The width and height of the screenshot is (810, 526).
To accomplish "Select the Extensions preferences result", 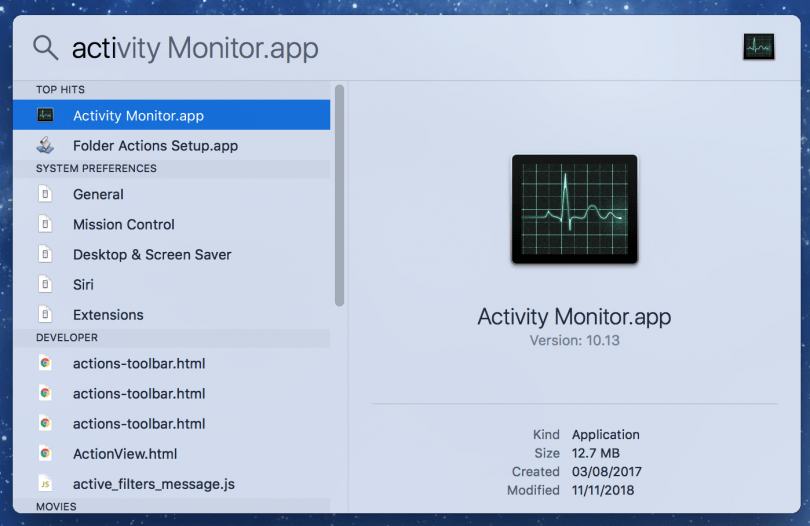I will click(172, 314).
